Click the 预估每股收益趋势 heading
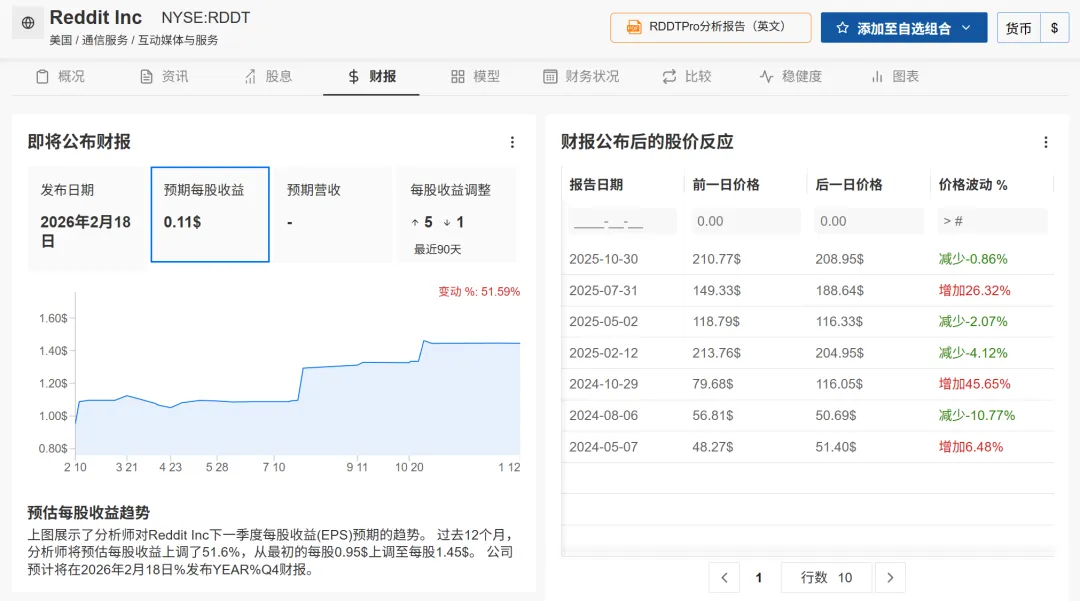 88,513
